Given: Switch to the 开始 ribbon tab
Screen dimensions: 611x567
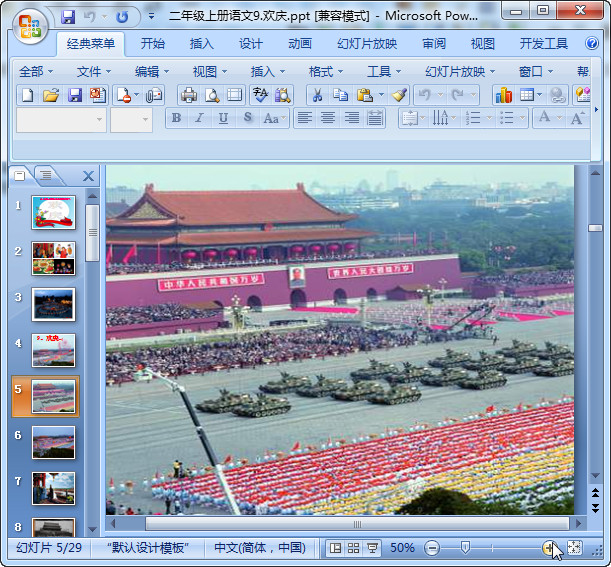Looking at the screenshot, I should point(153,43).
